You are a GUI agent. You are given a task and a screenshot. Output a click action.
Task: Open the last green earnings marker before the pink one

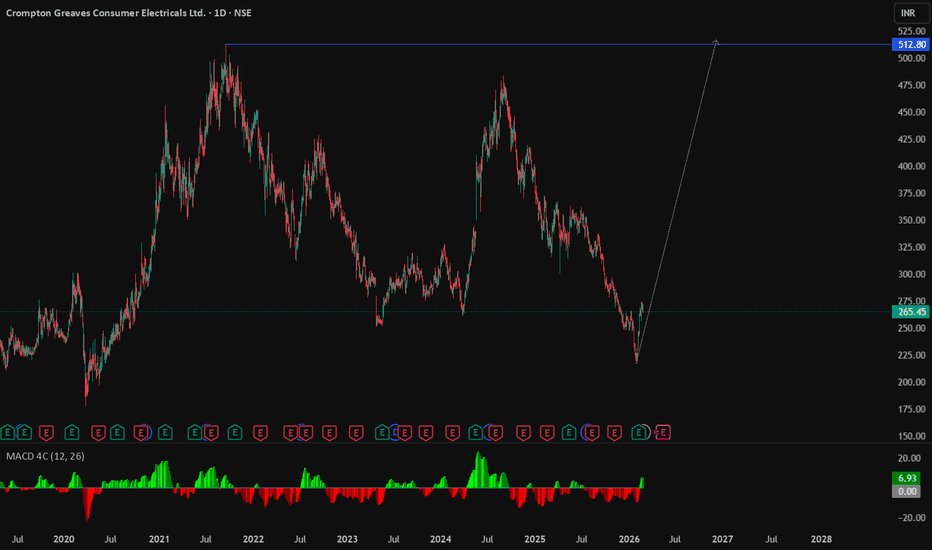pyautogui.click(x=639, y=433)
